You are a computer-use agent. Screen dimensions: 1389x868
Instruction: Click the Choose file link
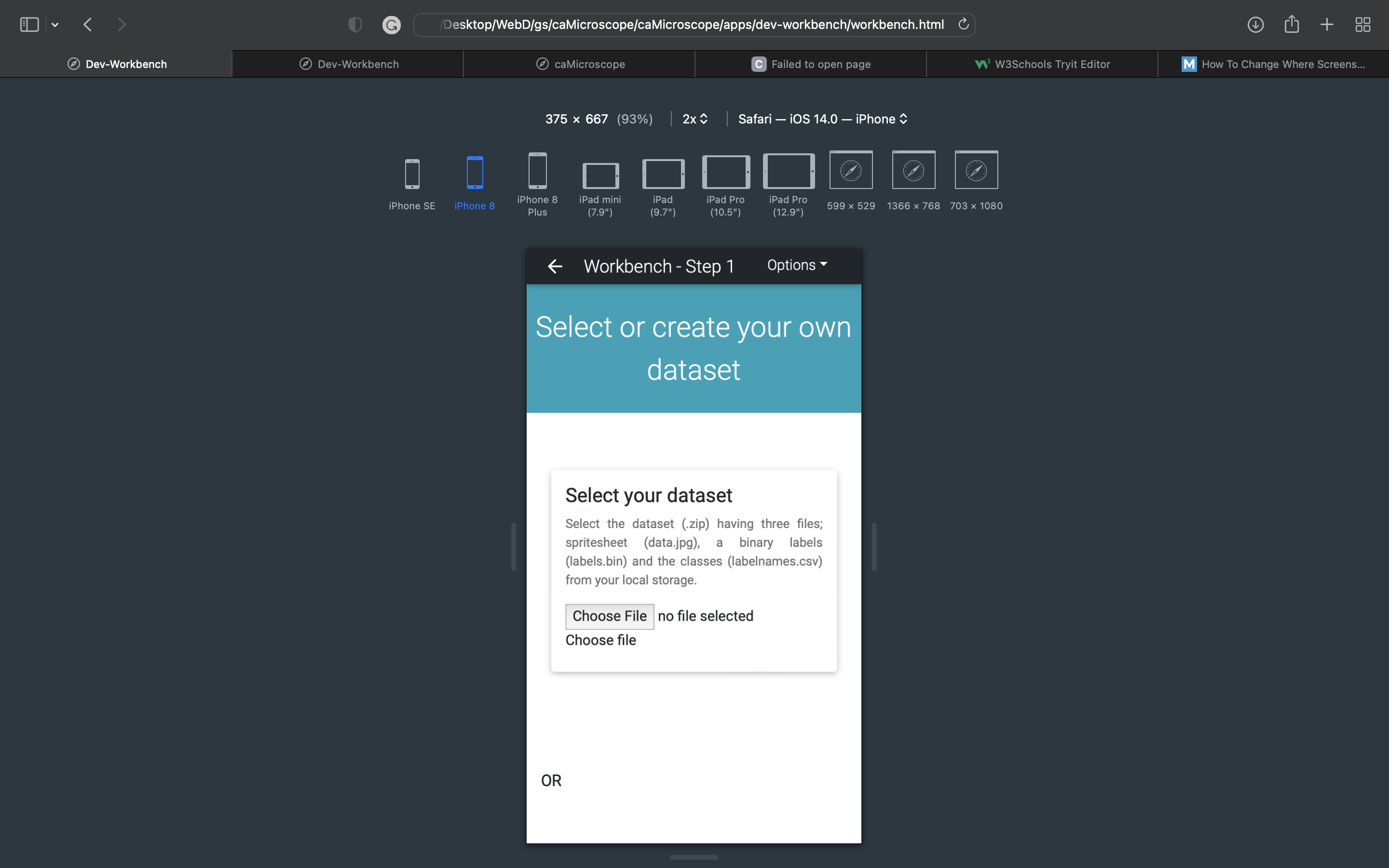600,639
